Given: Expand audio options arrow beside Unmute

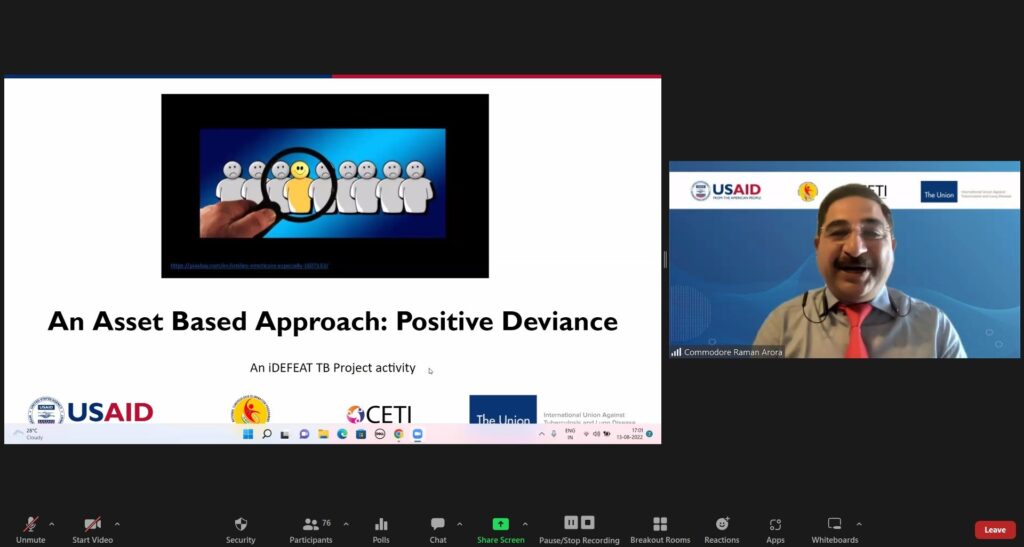Looking at the screenshot, I should point(52,523).
